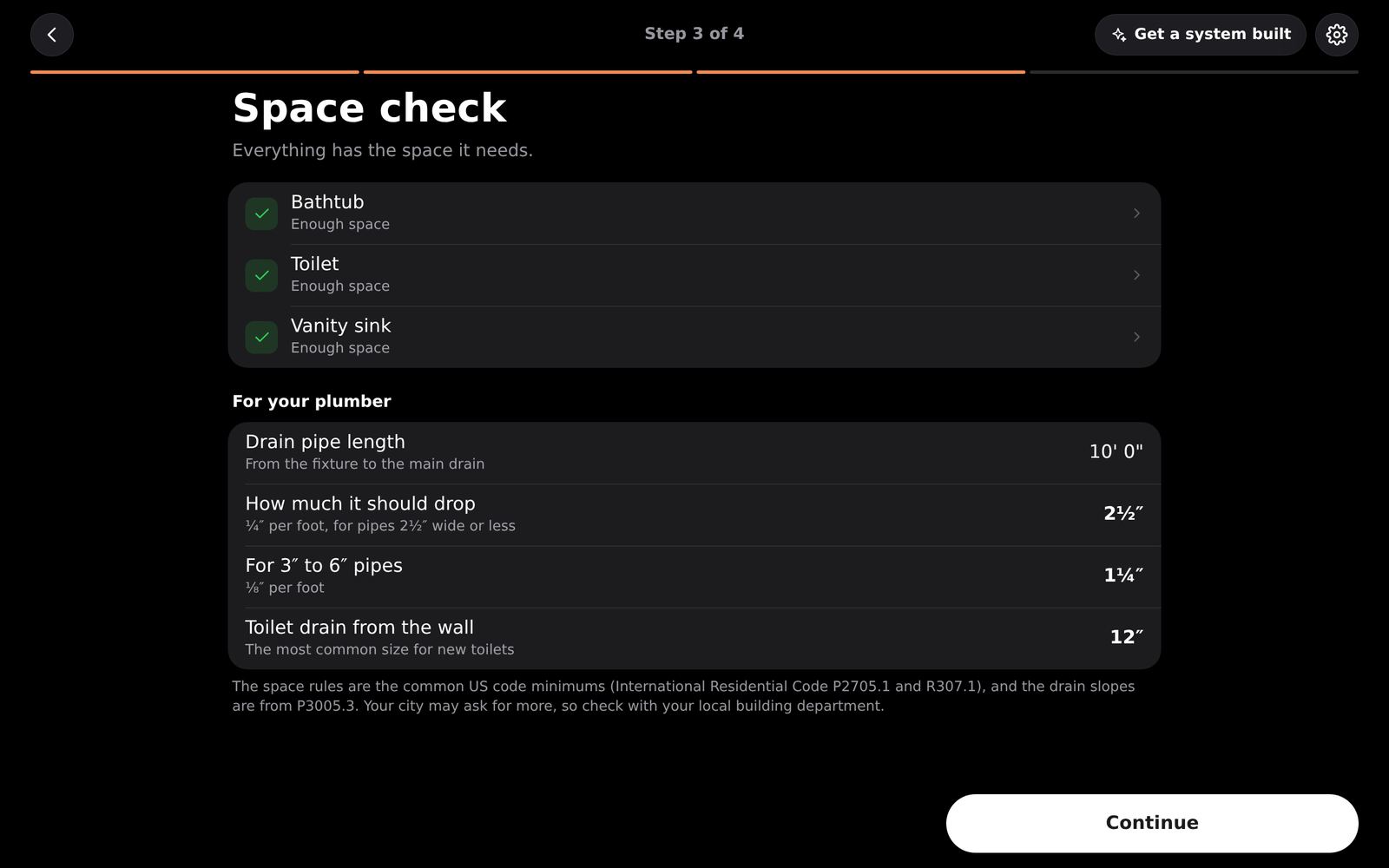
Task: Select the third progress bar segment
Action: 861,72
